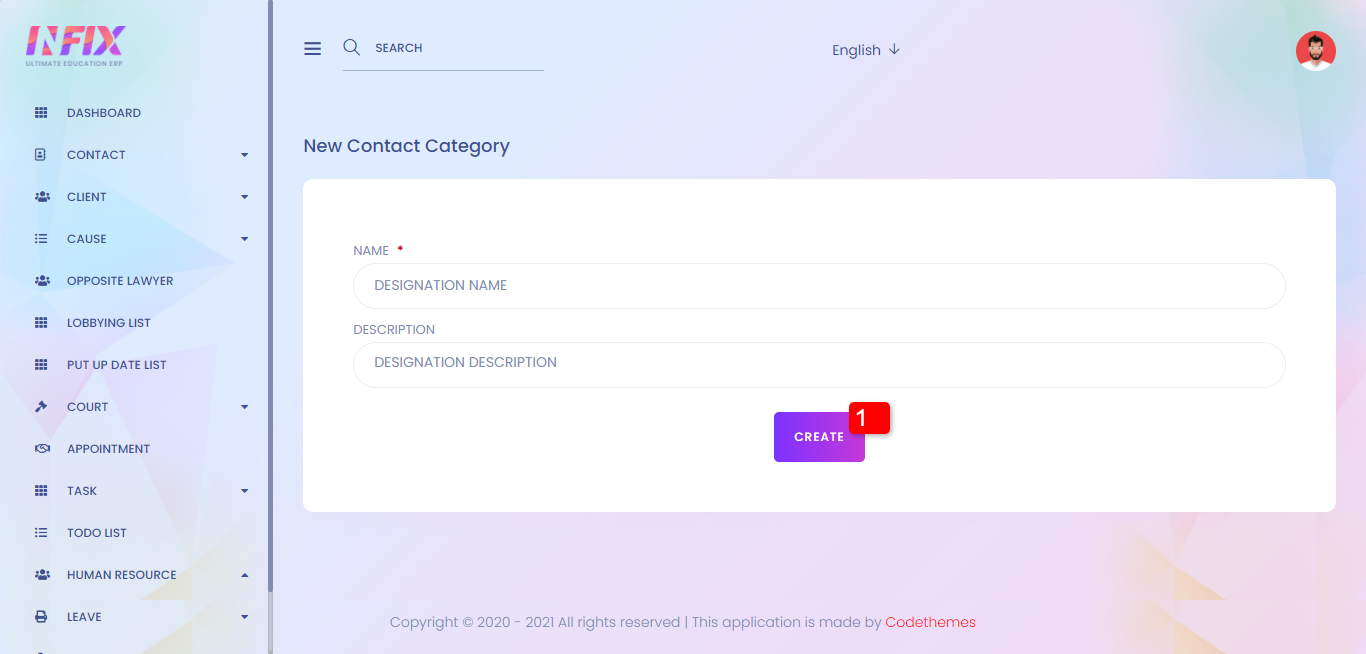Focus the Designation Description field
Screen dimensions: 1366x654
click(x=819, y=364)
